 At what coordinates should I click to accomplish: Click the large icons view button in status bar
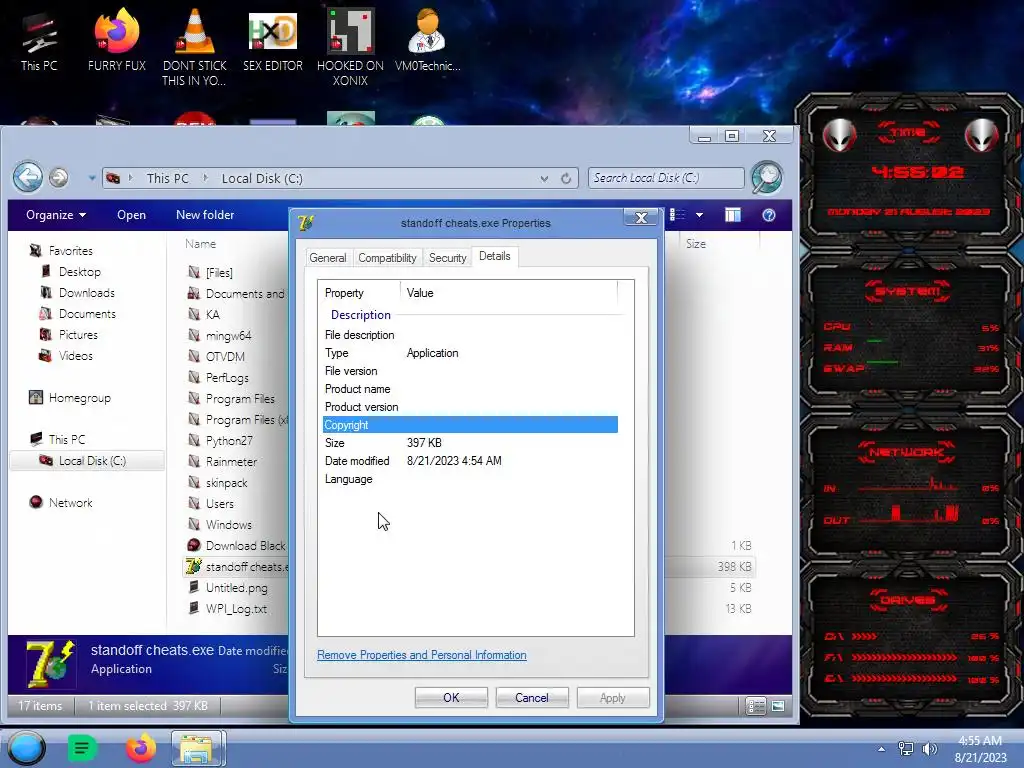pyautogui.click(x=778, y=706)
